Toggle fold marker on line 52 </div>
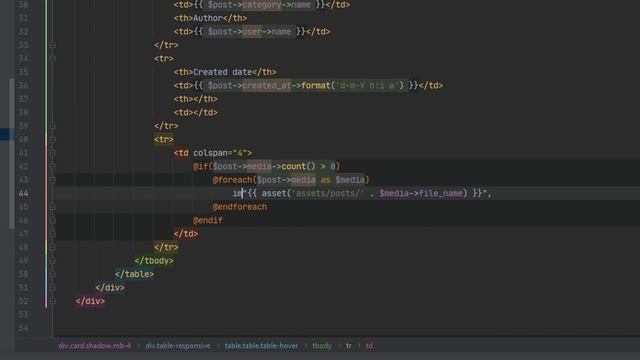The image size is (640, 360). (x=52, y=301)
